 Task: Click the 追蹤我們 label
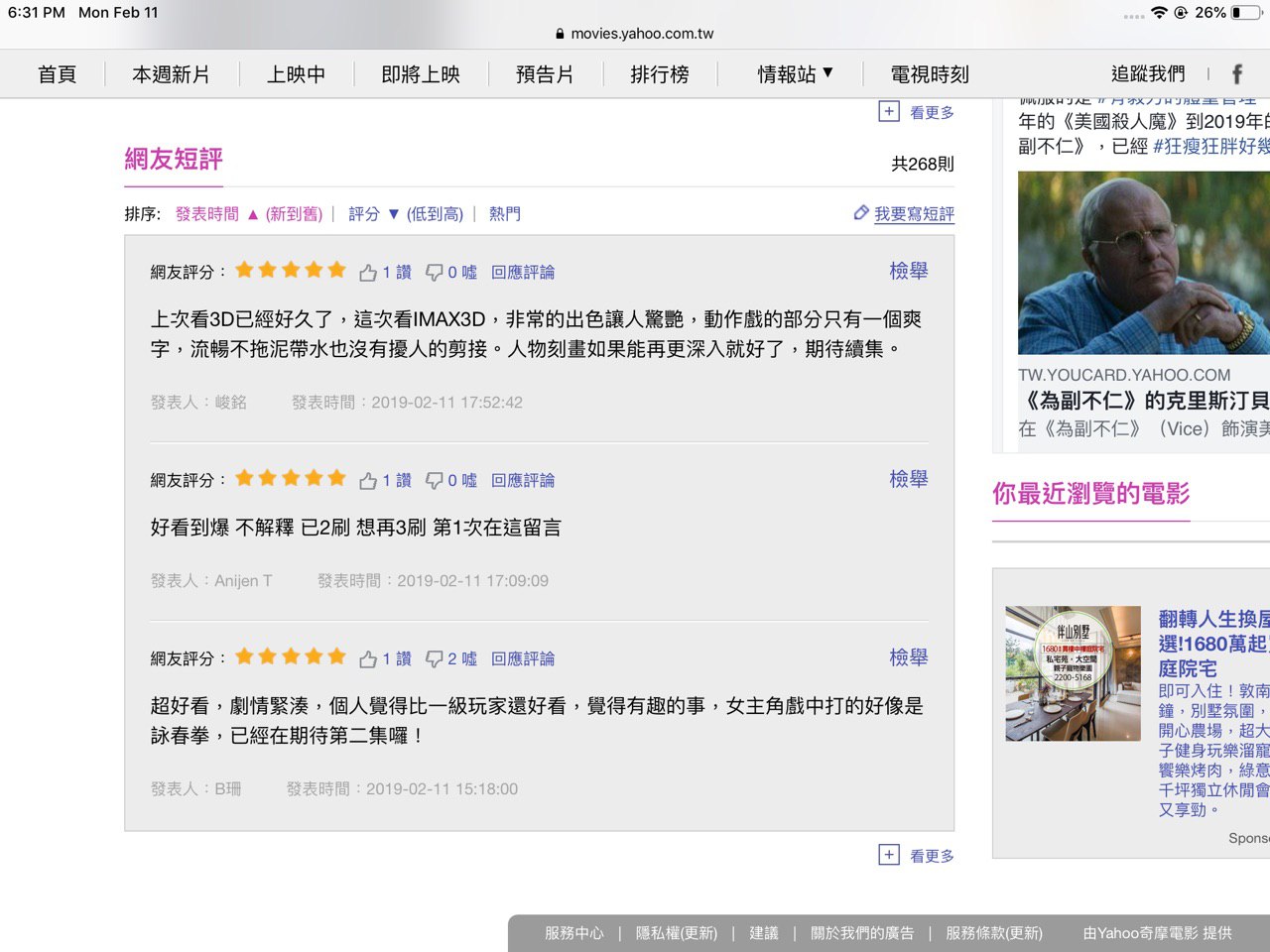(x=1148, y=74)
